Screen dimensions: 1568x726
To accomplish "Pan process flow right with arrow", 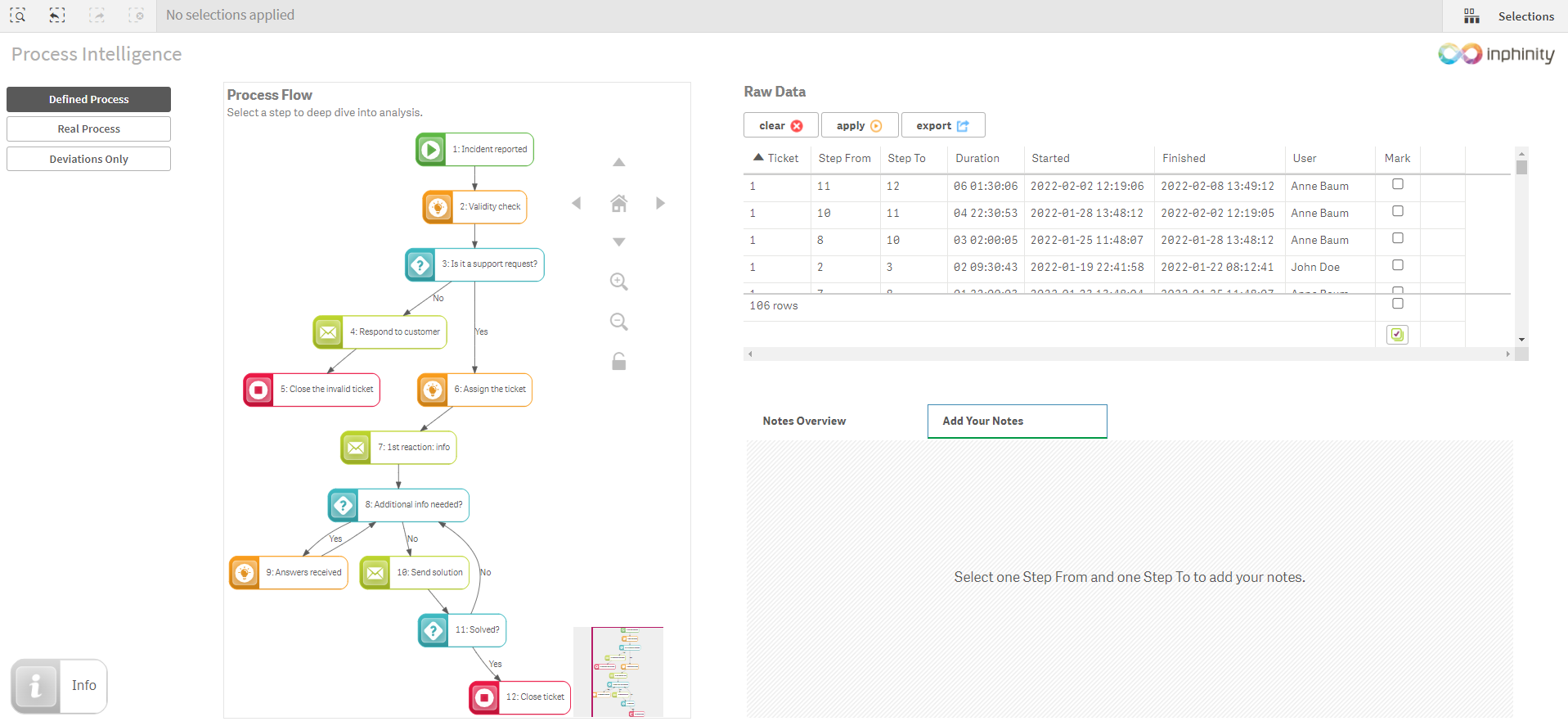I will 660,203.
